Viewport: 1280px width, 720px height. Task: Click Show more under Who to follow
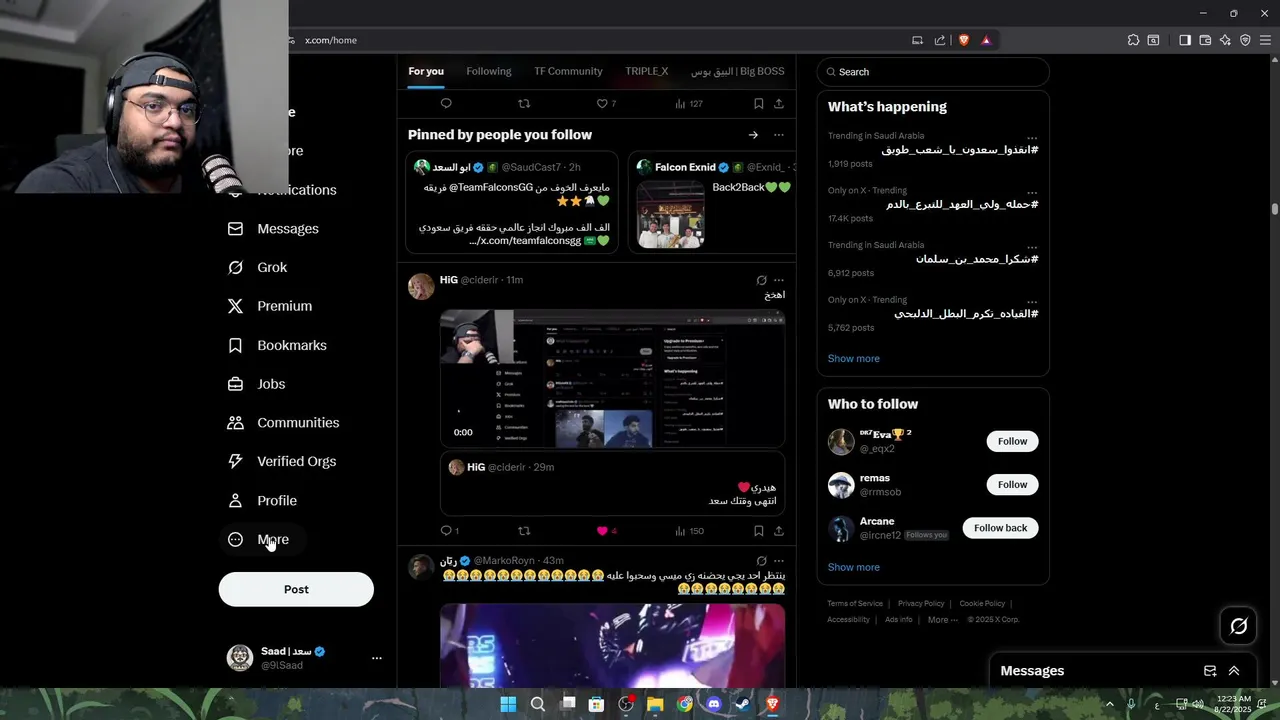click(x=854, y=568)
